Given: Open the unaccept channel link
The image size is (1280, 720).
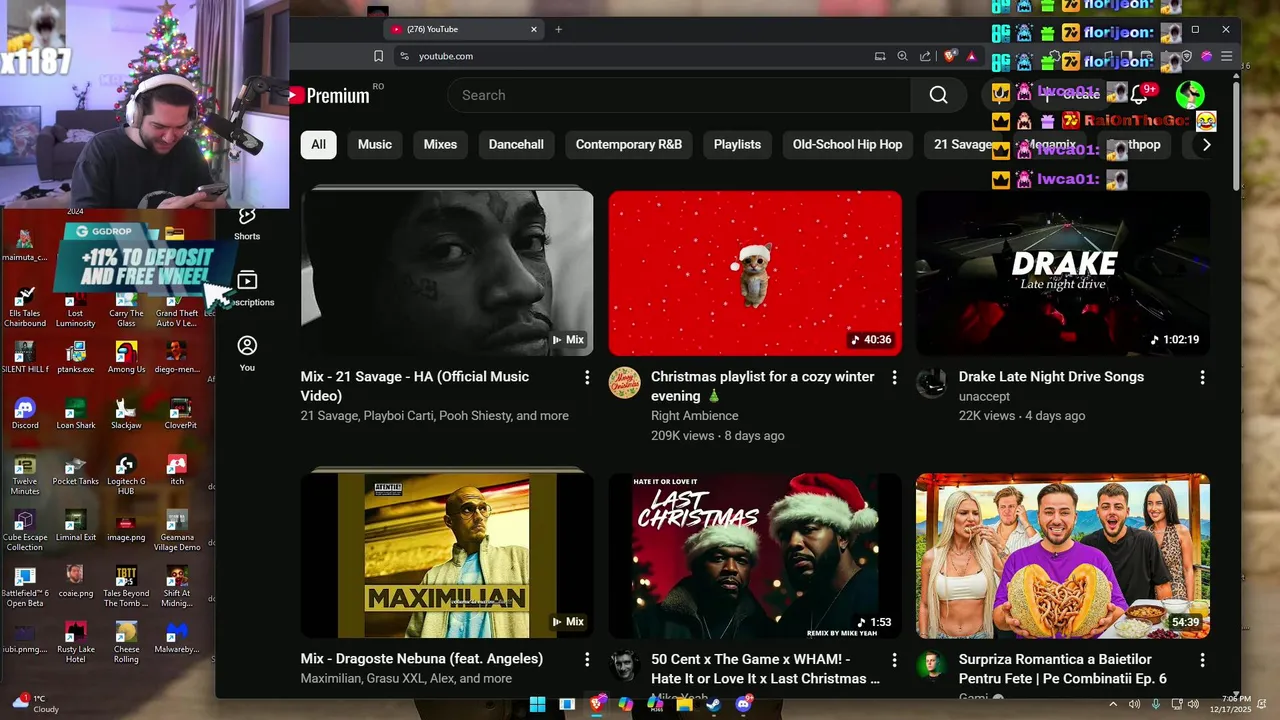Looking at the screenshot, I should pyautogui.click(x=984, y=396).
